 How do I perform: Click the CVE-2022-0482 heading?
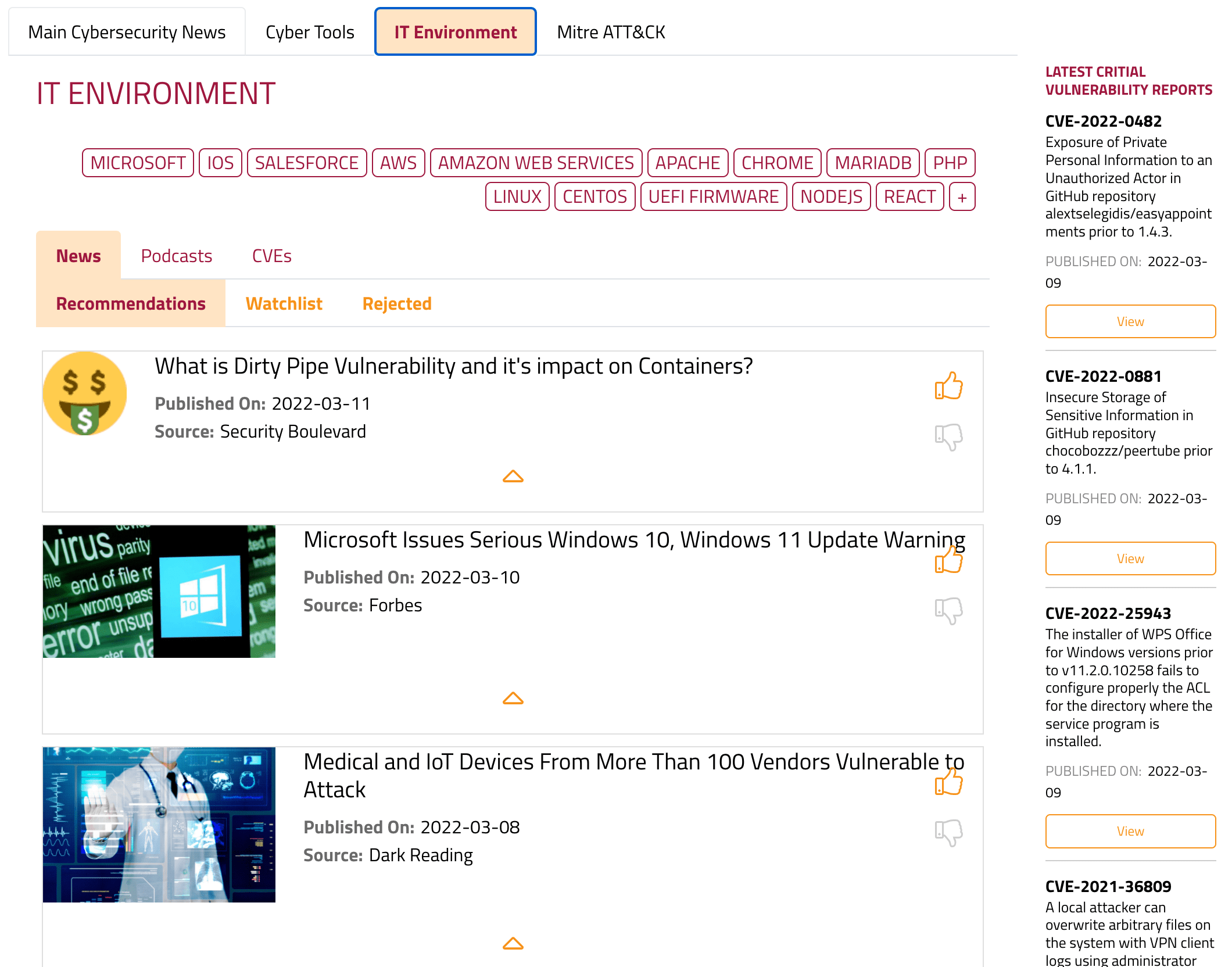coord(1103,121)
